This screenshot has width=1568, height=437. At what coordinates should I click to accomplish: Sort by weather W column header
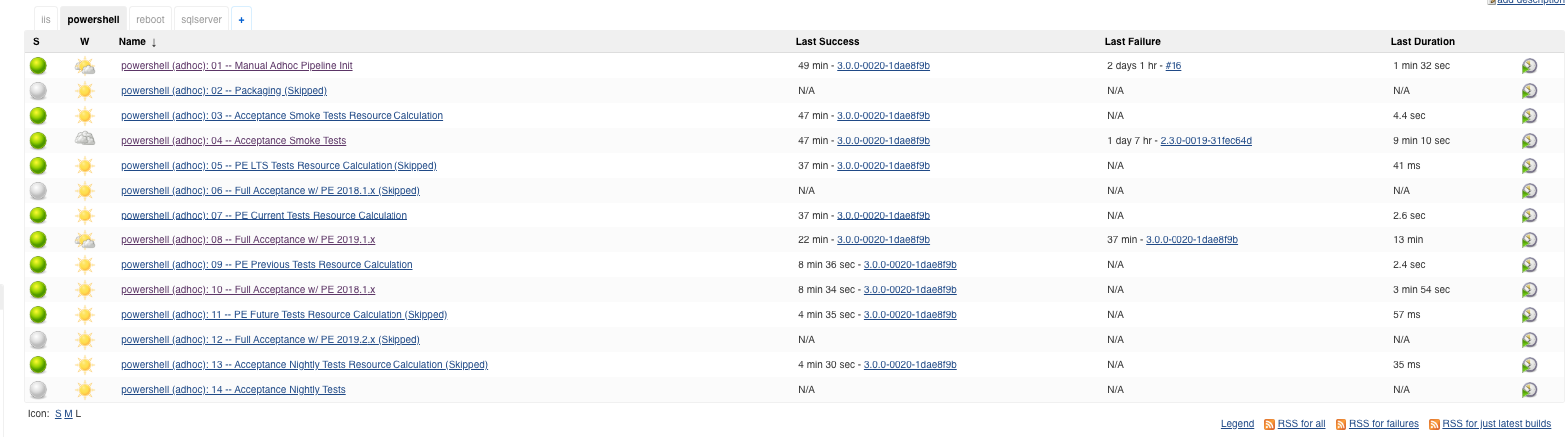pos(84,42)
